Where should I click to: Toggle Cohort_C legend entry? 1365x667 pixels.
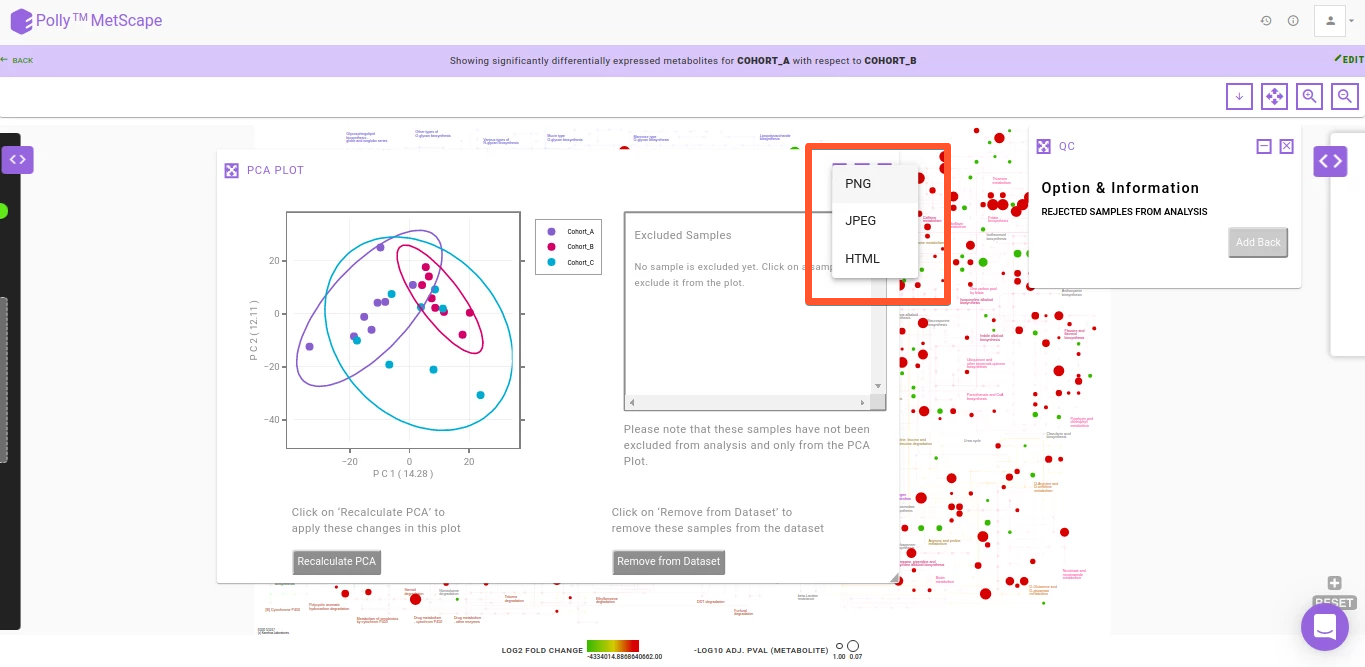(572, 263)
